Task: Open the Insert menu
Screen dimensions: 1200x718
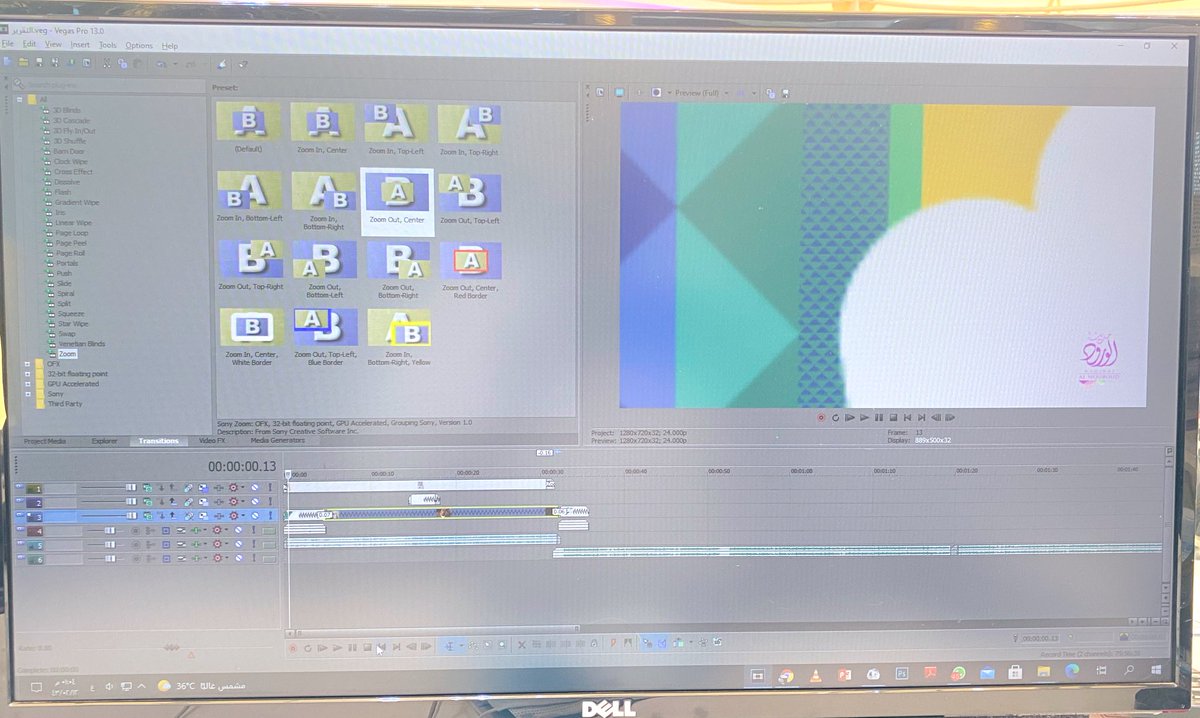Action: (80, 45)
